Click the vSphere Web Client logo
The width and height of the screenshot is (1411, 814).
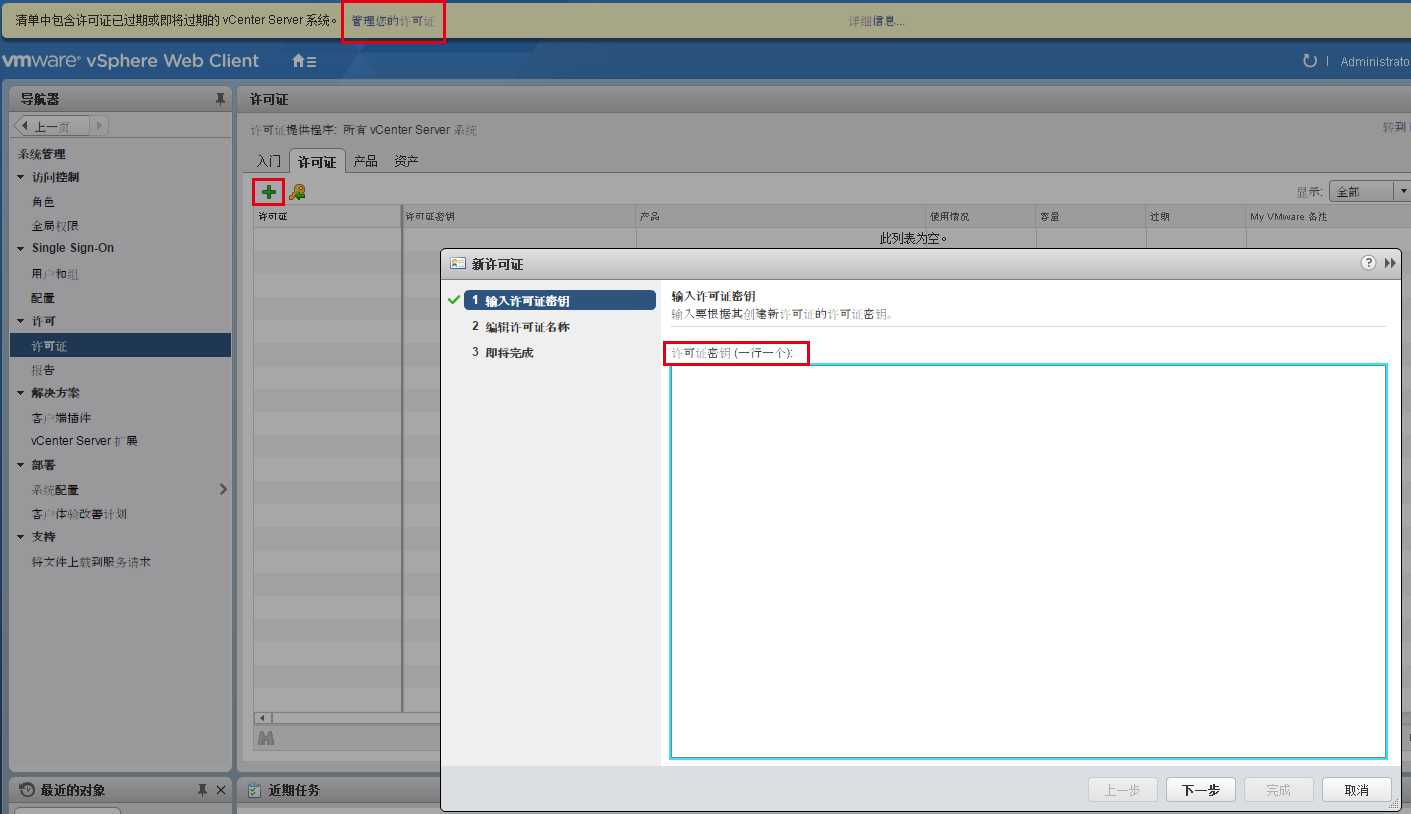tap(130, 61)
